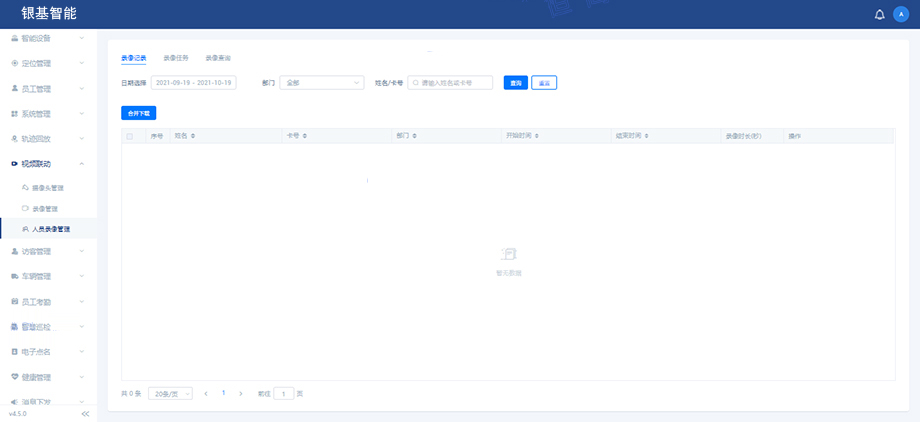
Task: Open the 20条/页 page size dropdown
Action: (x=170, y=394)
